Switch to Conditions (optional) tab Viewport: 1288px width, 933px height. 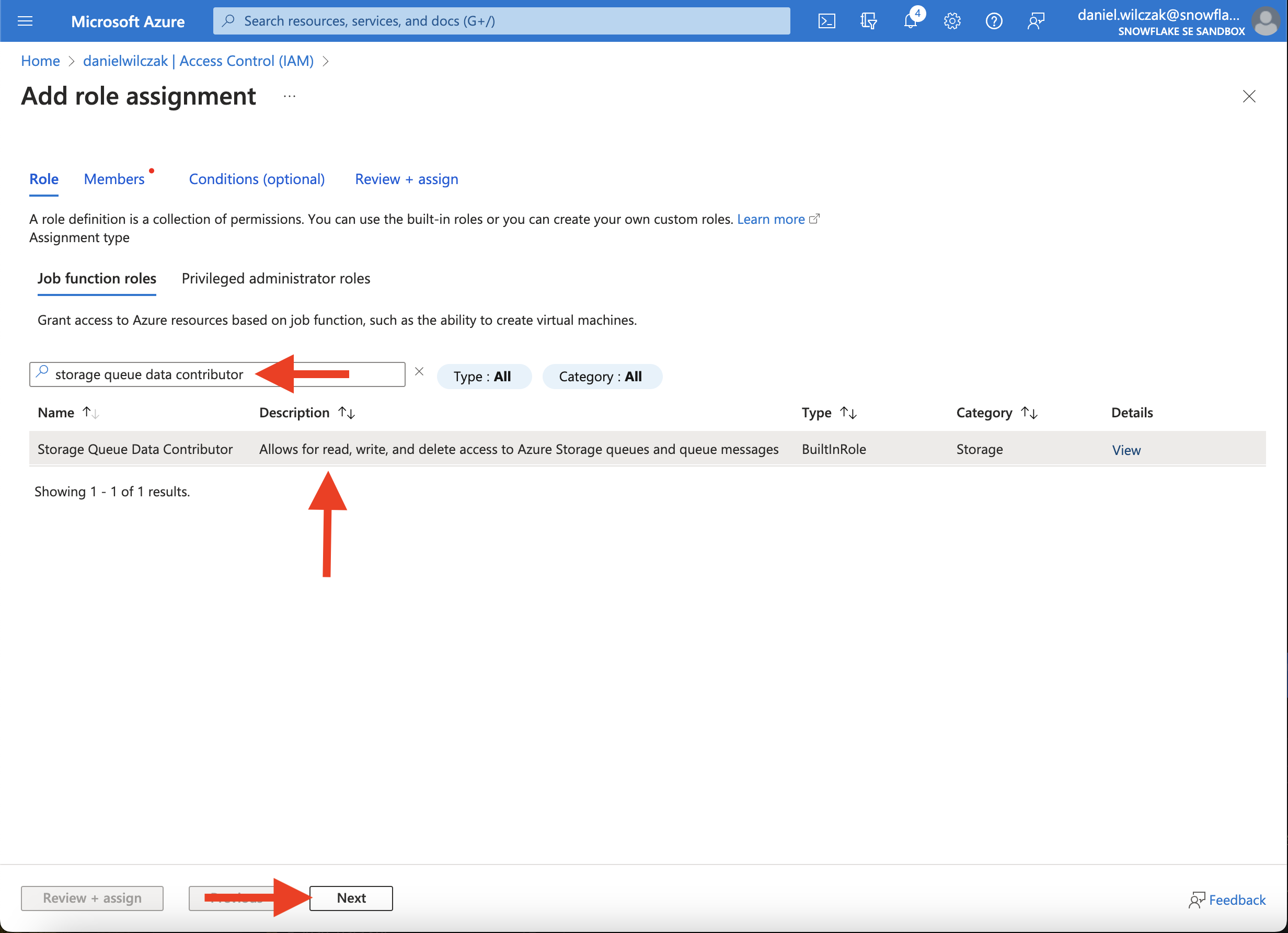257,179
